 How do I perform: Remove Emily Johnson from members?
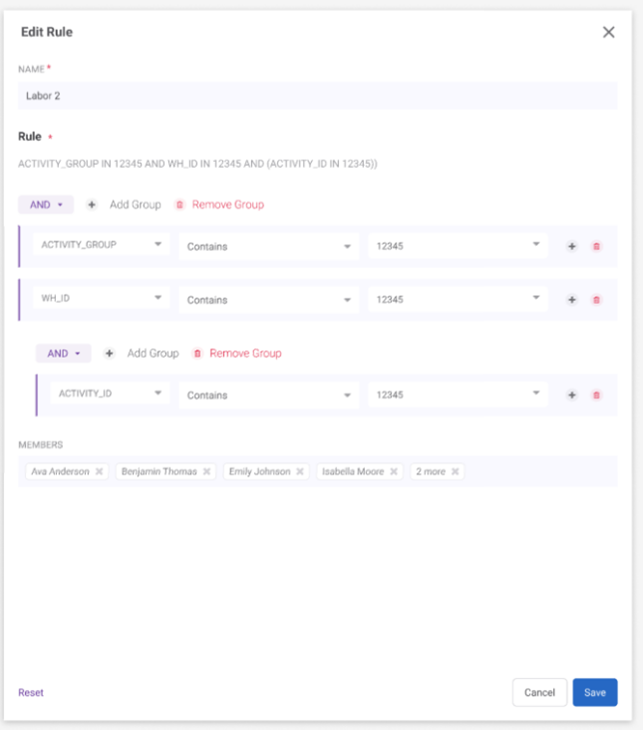tap(300, 471)
